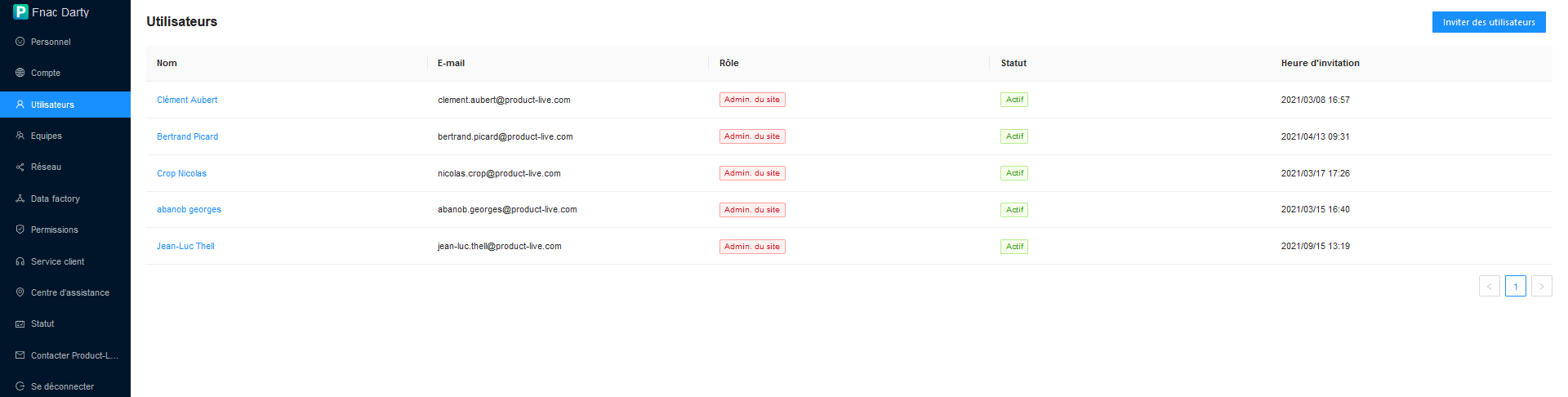The height and width of the screenshot is (397, 1568).
Task: Click the Product-Live logo icon
Action: pyautogui.click(x=20, y=12)
